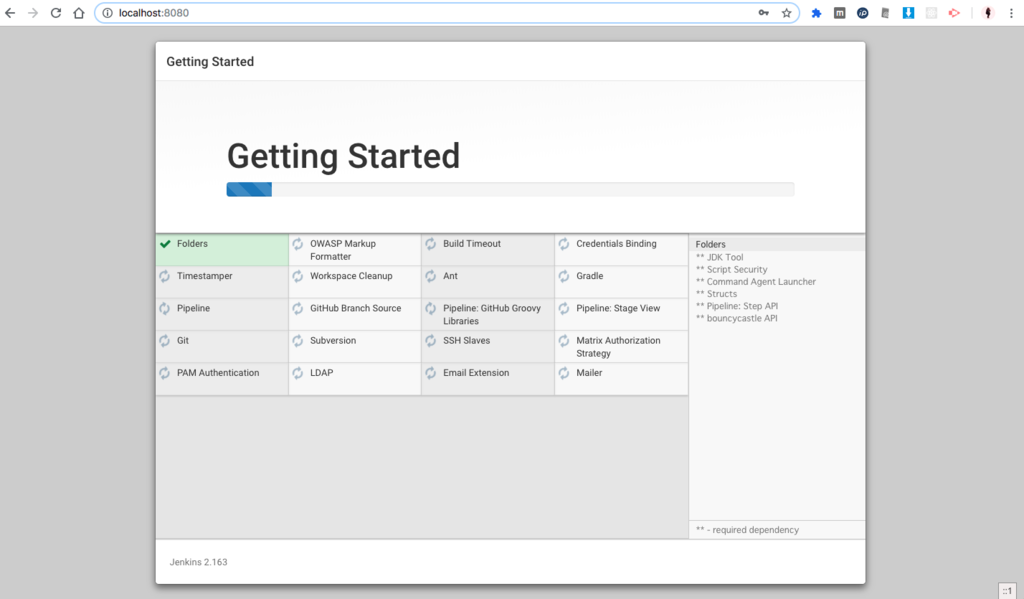Click the spinner icon beside Pipeline

165,308
